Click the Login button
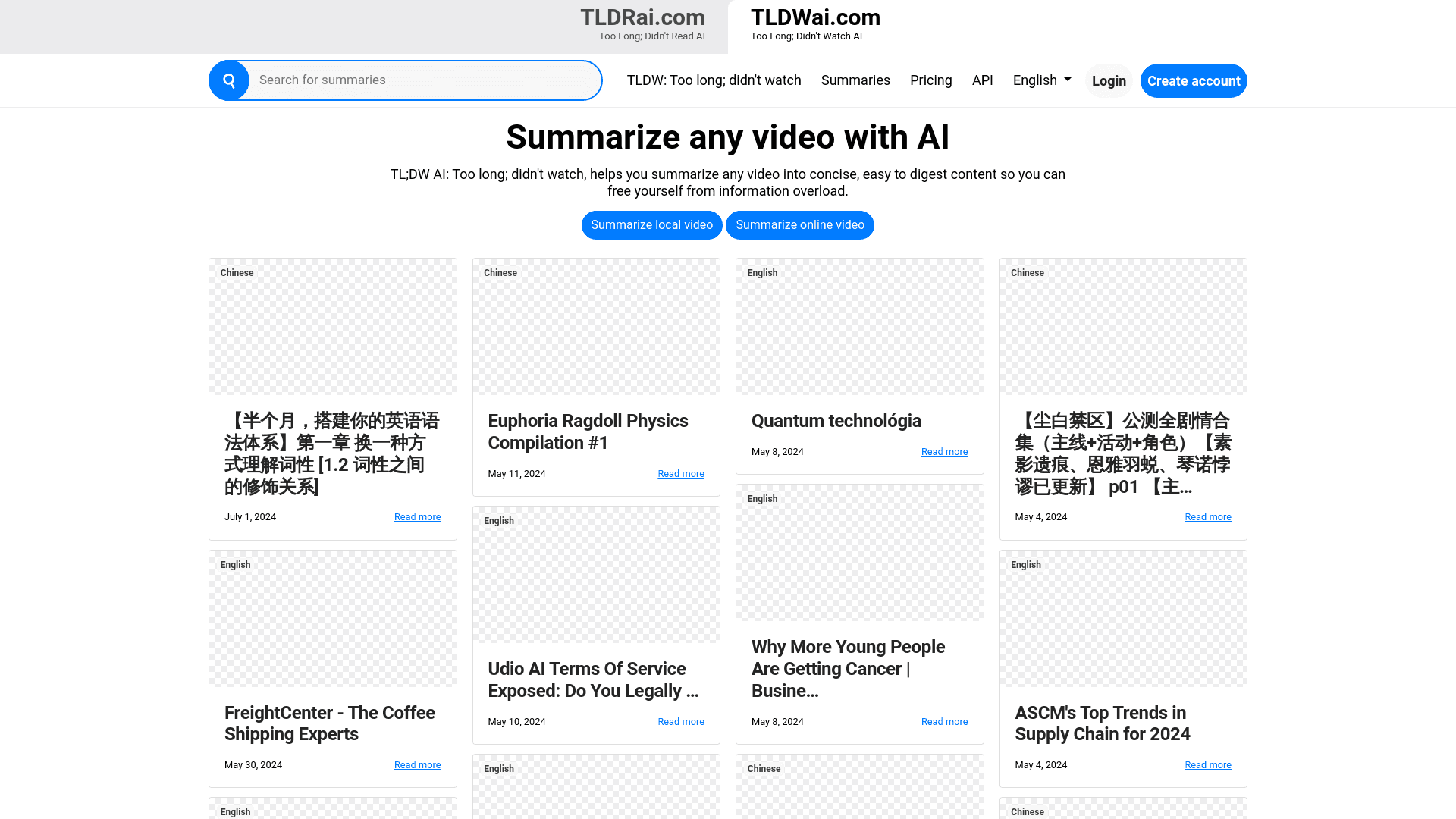The width and height of the screenshot is (1456, 819). (x=1108, y=81)
